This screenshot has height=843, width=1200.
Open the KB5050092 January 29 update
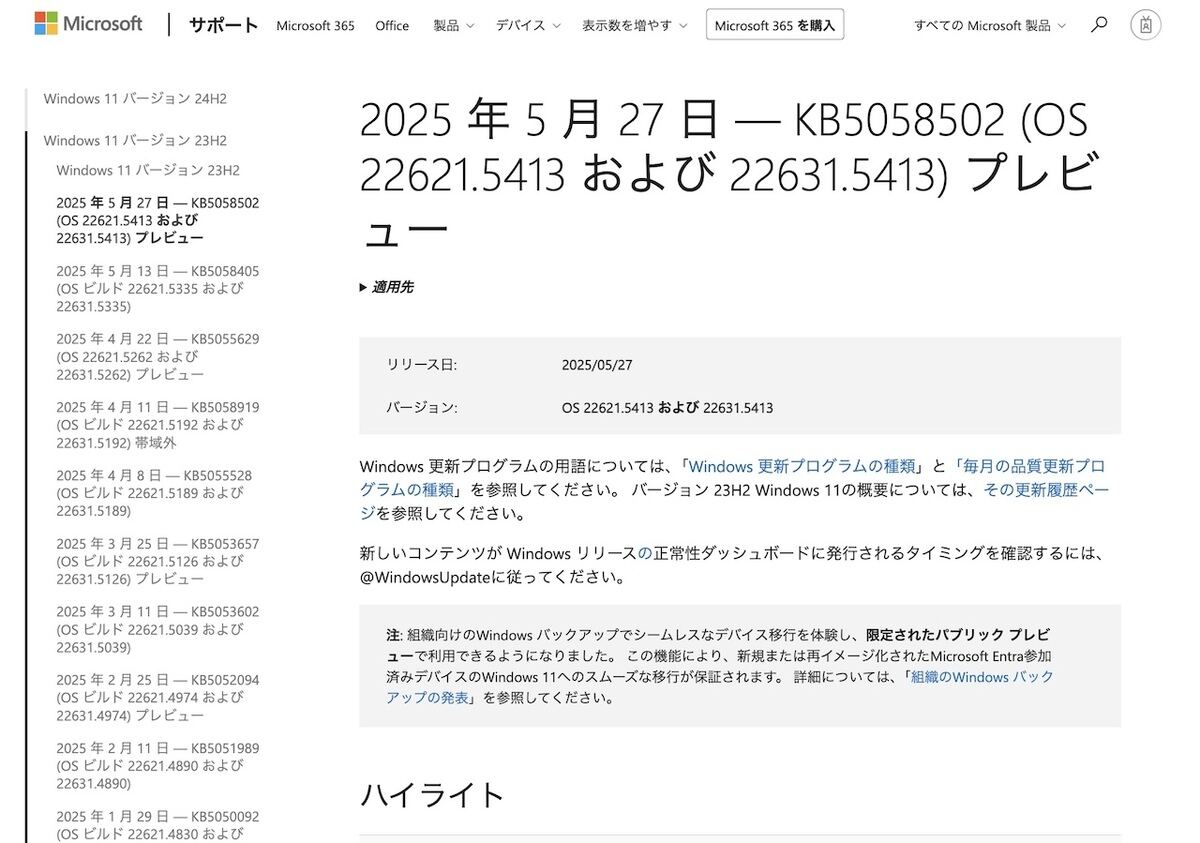157,825
